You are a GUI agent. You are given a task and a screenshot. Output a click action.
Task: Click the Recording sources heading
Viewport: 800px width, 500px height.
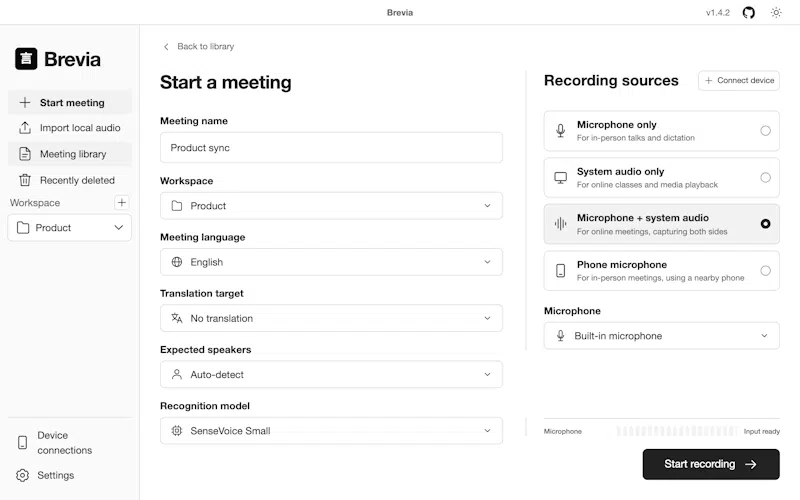click(611, 81)
